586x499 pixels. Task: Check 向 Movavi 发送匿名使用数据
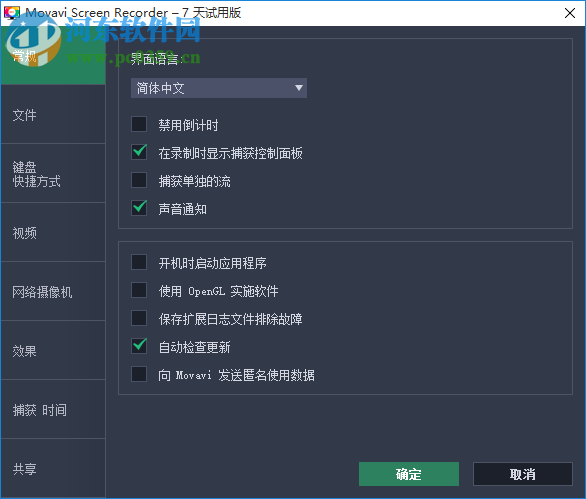[x=139, y=374]
